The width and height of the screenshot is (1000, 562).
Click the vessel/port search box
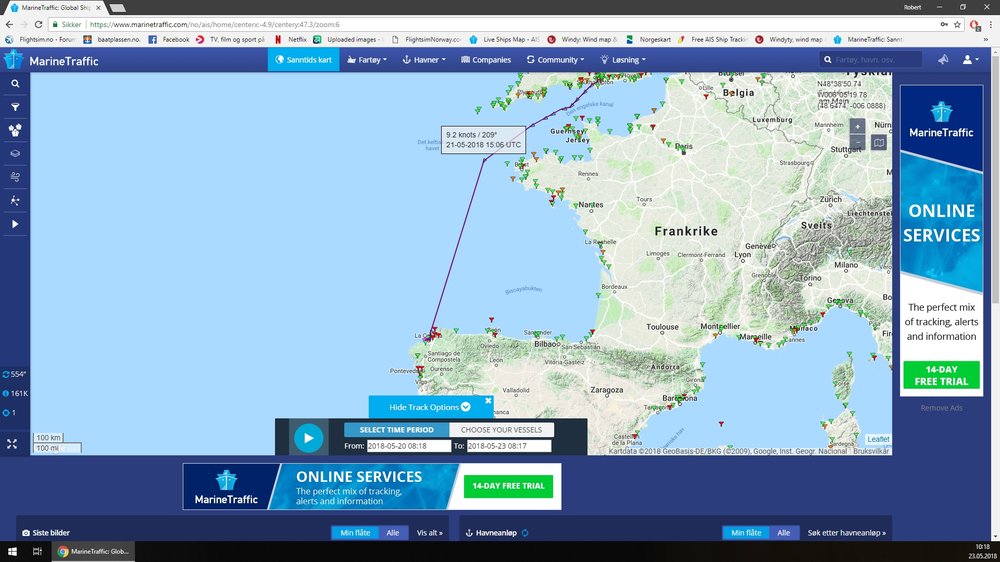[x=871, y=59]
